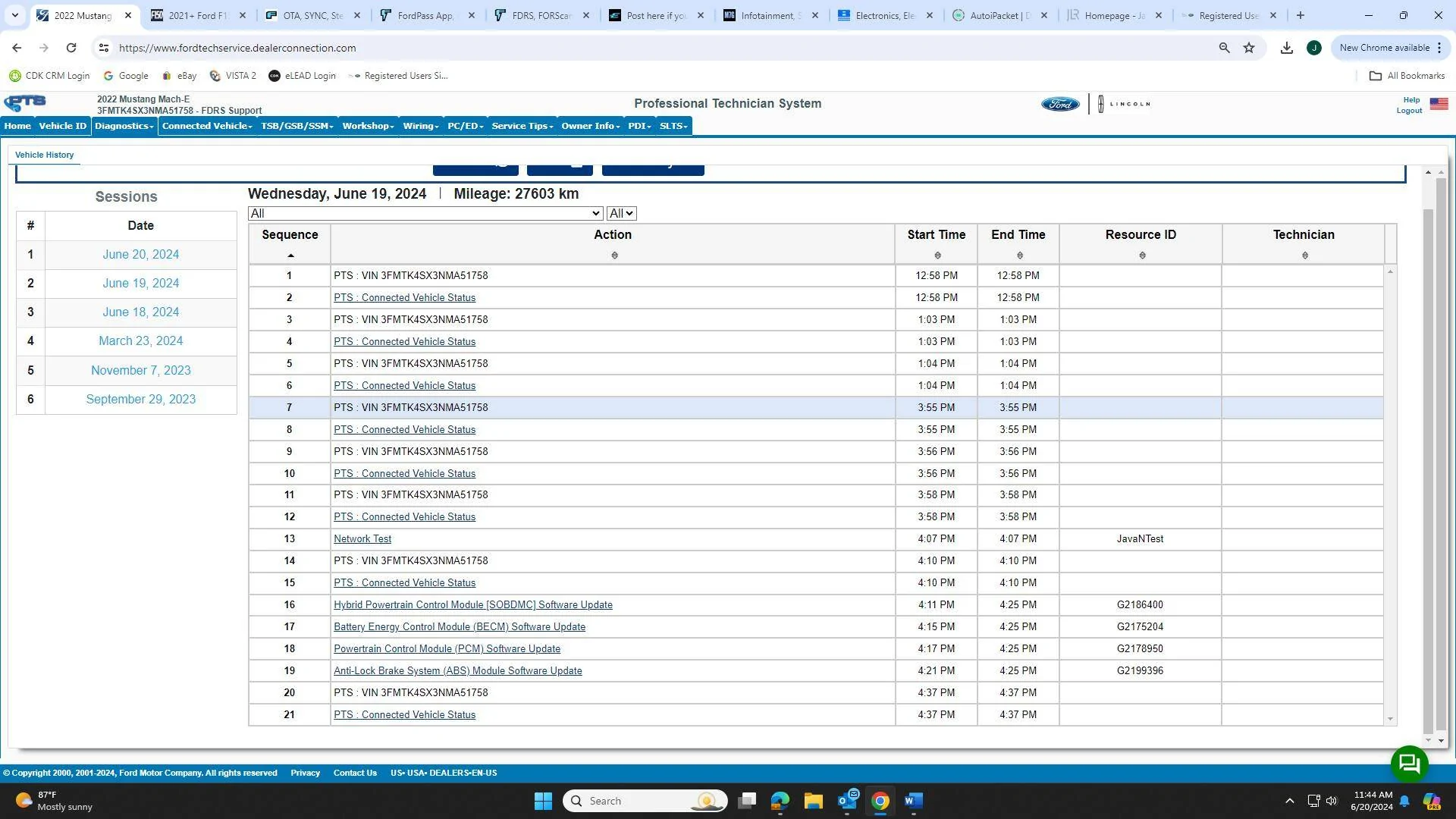Click the Logout link
The width and height of the screenshot is (1456, 819).
[1409, 111]
